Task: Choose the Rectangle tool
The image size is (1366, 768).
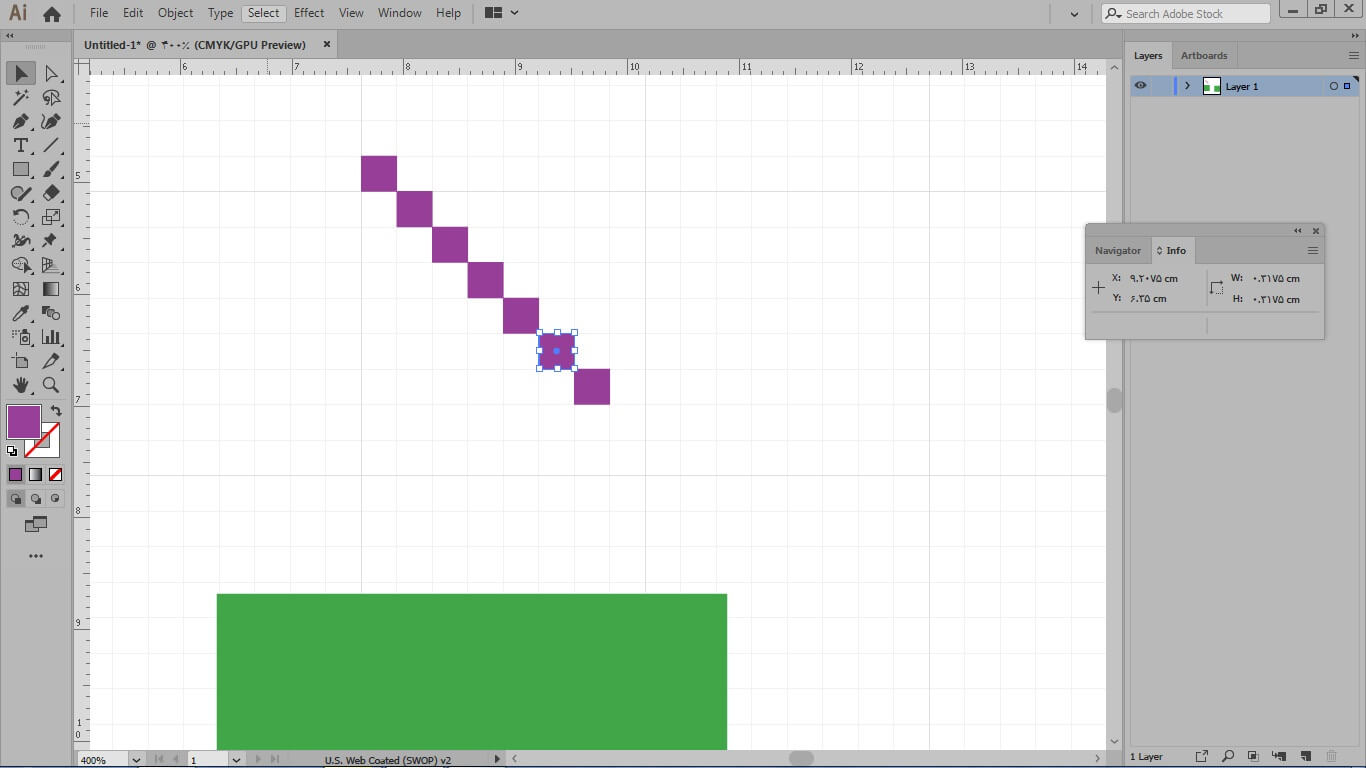Action: pos(20,169)
